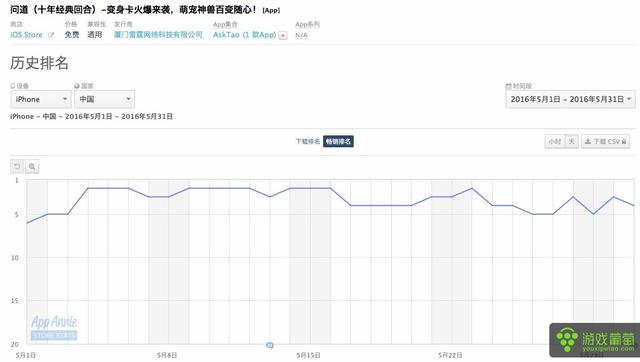640x362 pixels.
Task: Open the iOS Store link
Action: click(26, 35)
